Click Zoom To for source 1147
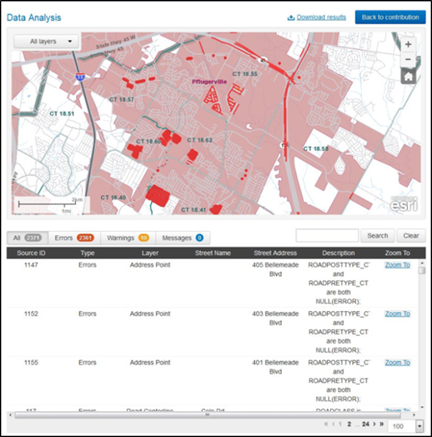This screenshot has height=437, width=432. click(x=398, y=265)
